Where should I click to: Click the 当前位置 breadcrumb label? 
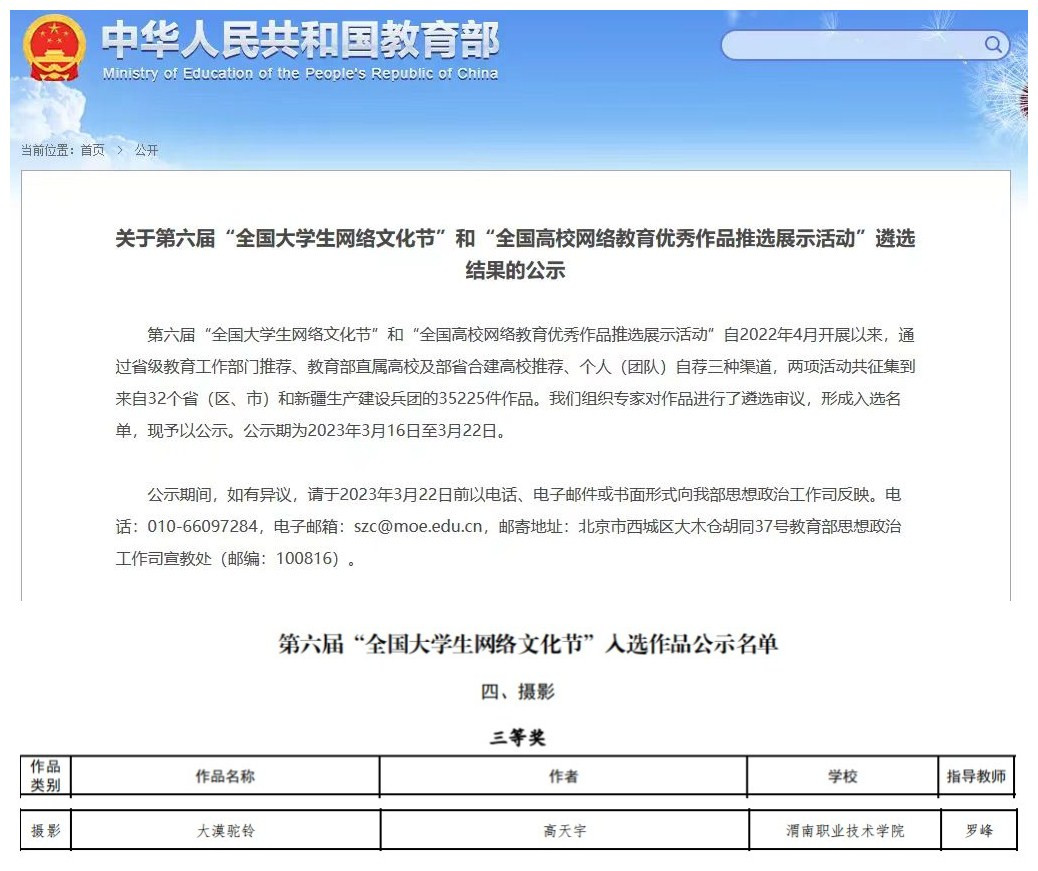point(46,150)
